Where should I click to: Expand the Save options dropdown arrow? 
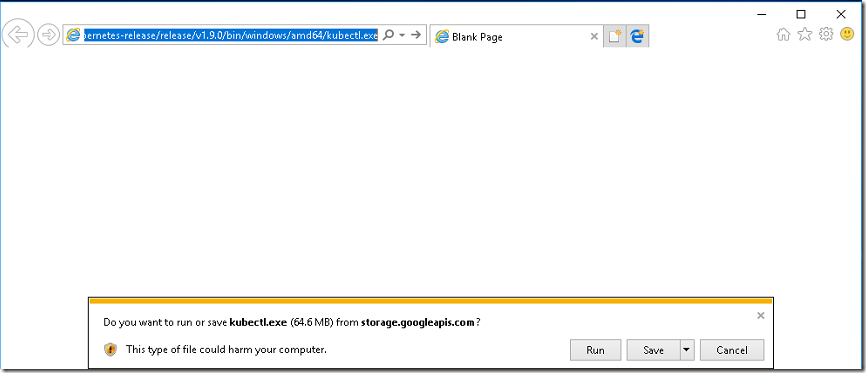tap(687, 350)
